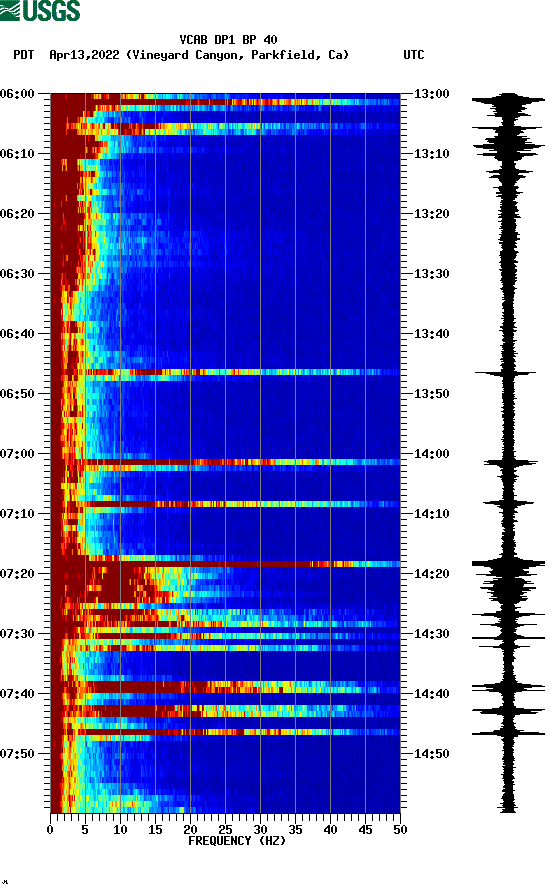Click the "07:20" PDT time label
The width and height of the screenshot is (552, 893).
click(x=17, y=574)
